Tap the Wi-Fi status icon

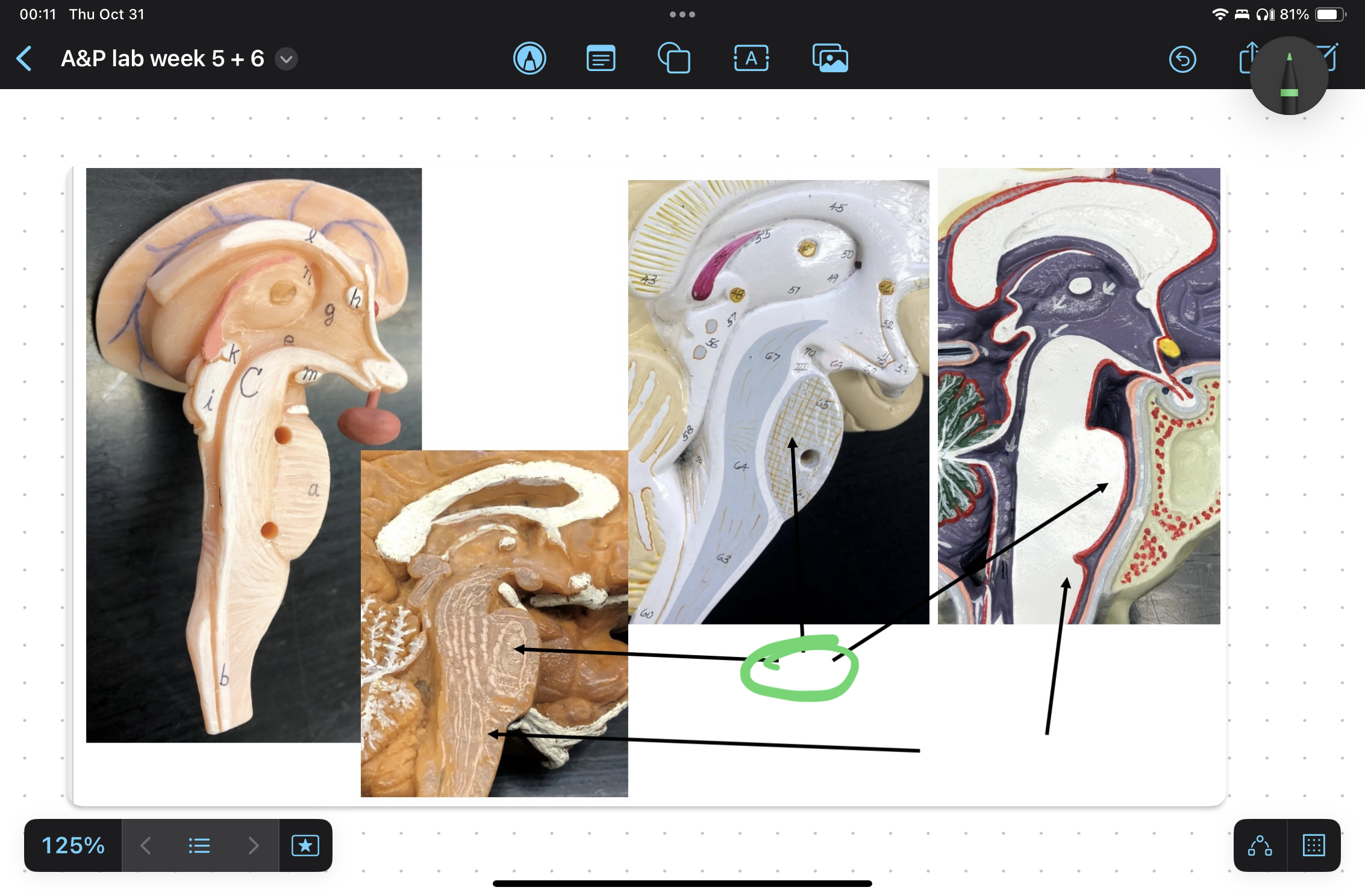click(x=1220, y=14)
